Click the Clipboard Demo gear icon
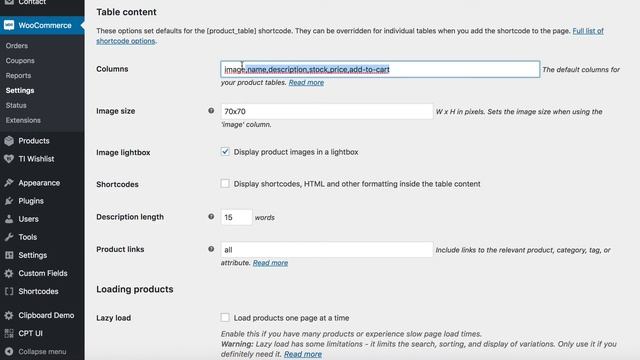Viewport: 640px width, 360px height. 9,315
